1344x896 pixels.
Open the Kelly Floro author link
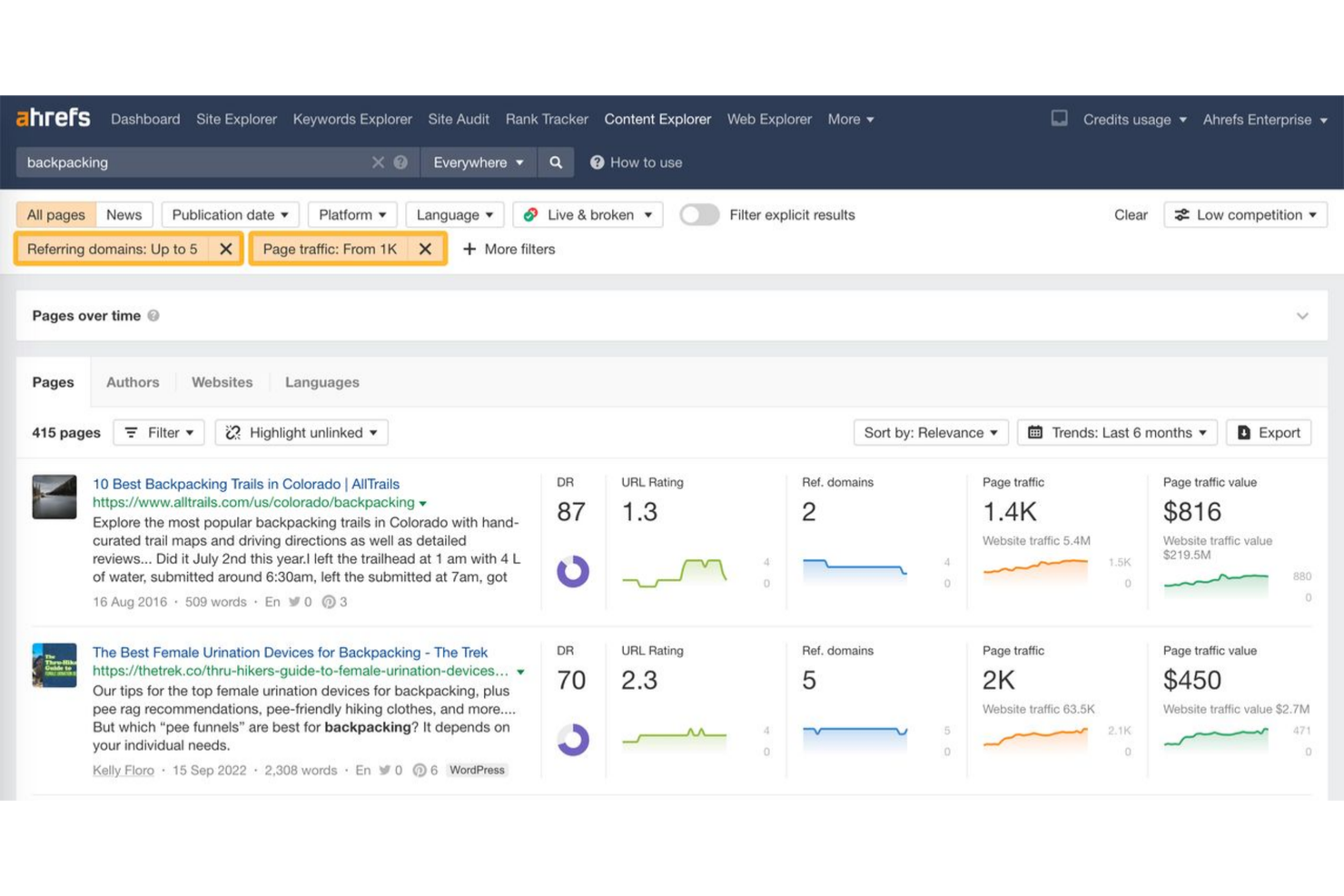[x=123, y=770]
